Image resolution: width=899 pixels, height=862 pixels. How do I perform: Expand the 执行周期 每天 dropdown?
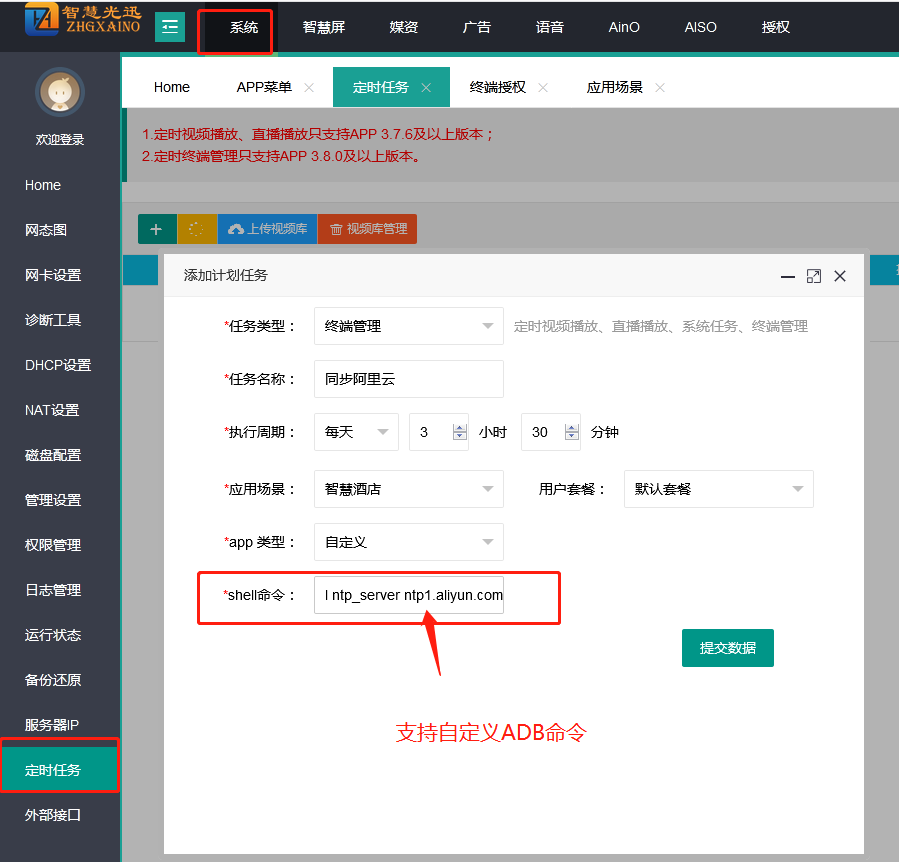356,432
